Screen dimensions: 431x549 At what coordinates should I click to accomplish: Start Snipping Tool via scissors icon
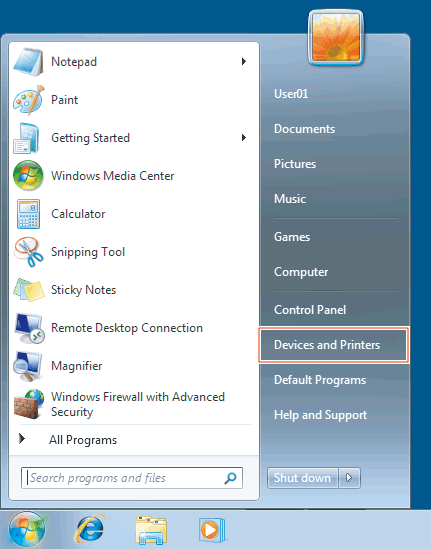[29, 252]
